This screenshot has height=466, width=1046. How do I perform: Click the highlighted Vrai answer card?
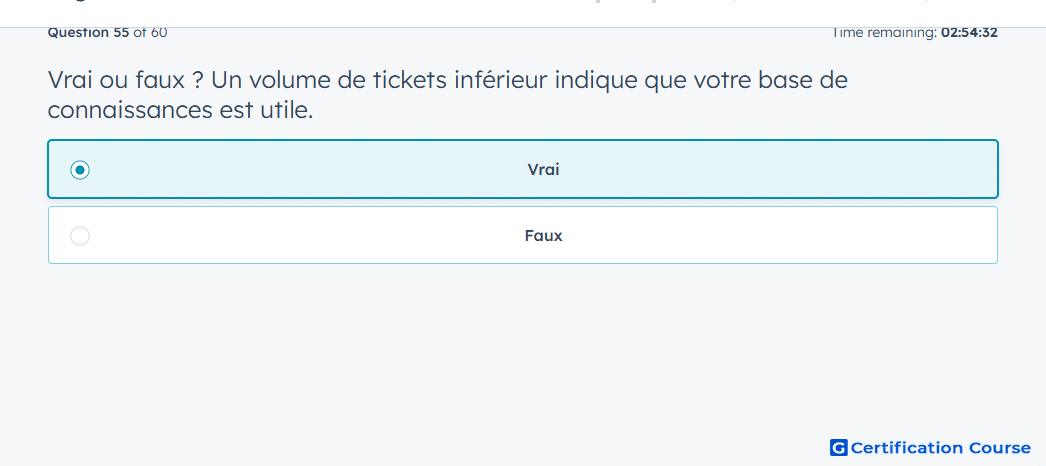523,169
